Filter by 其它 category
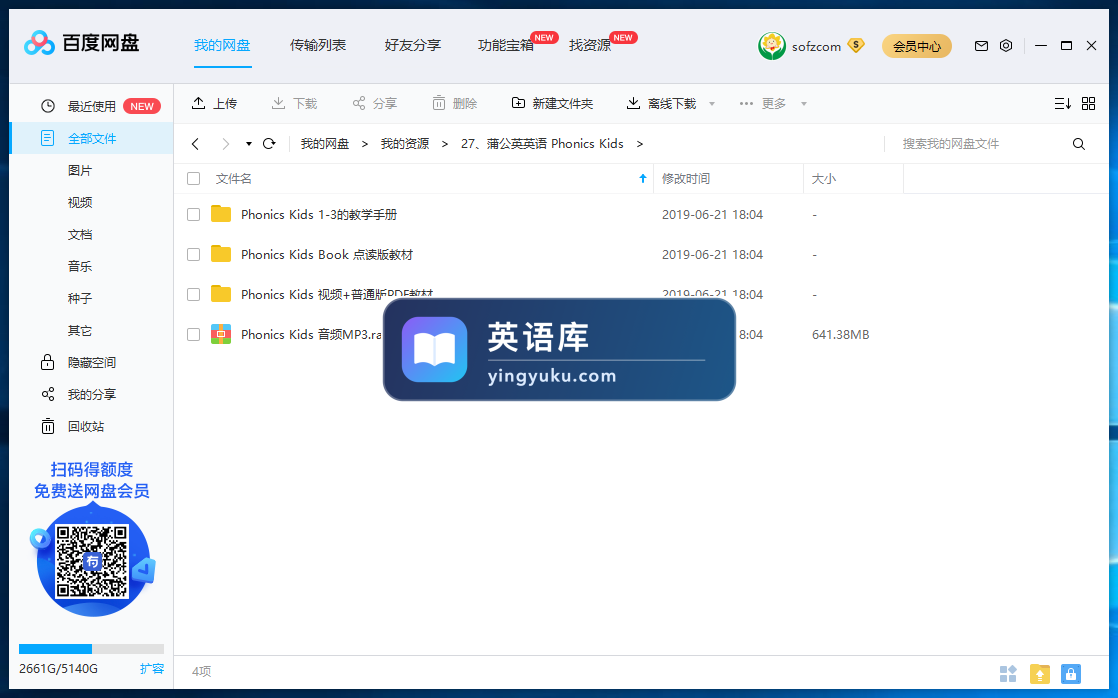The height and width of the screenshot is (698, 1118). pyautogui.click(x=80, y=331)
